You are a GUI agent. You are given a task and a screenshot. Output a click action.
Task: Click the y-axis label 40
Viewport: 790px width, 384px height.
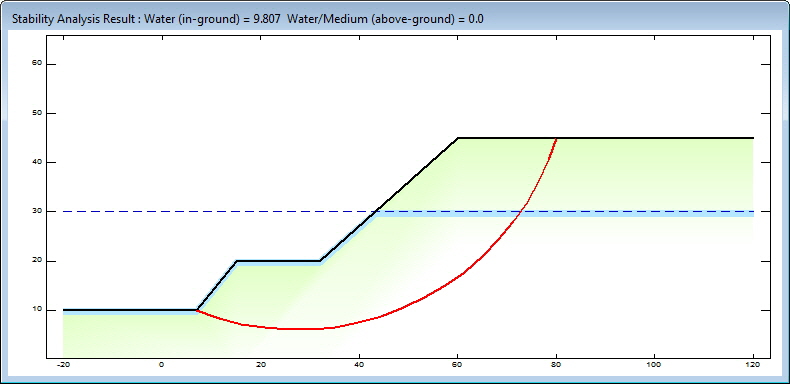point(36,162)
